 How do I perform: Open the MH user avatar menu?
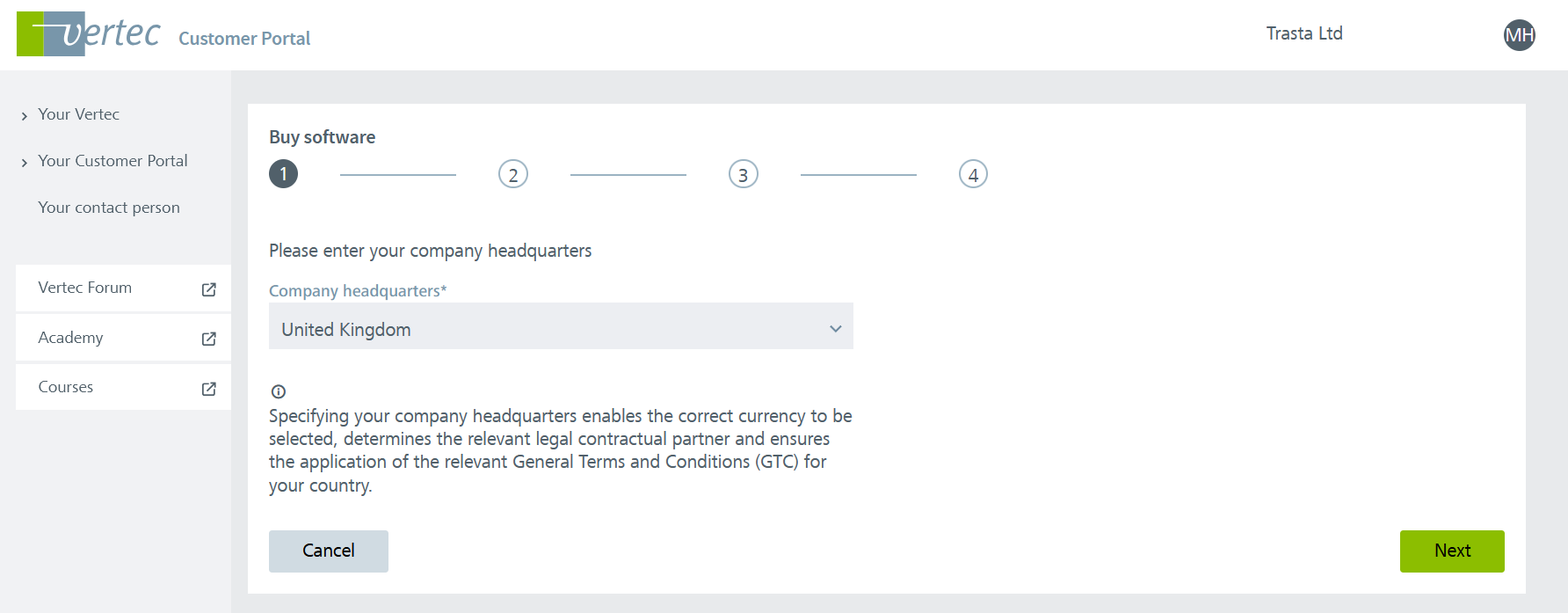pyautogui.click(x=1519, y=35)
